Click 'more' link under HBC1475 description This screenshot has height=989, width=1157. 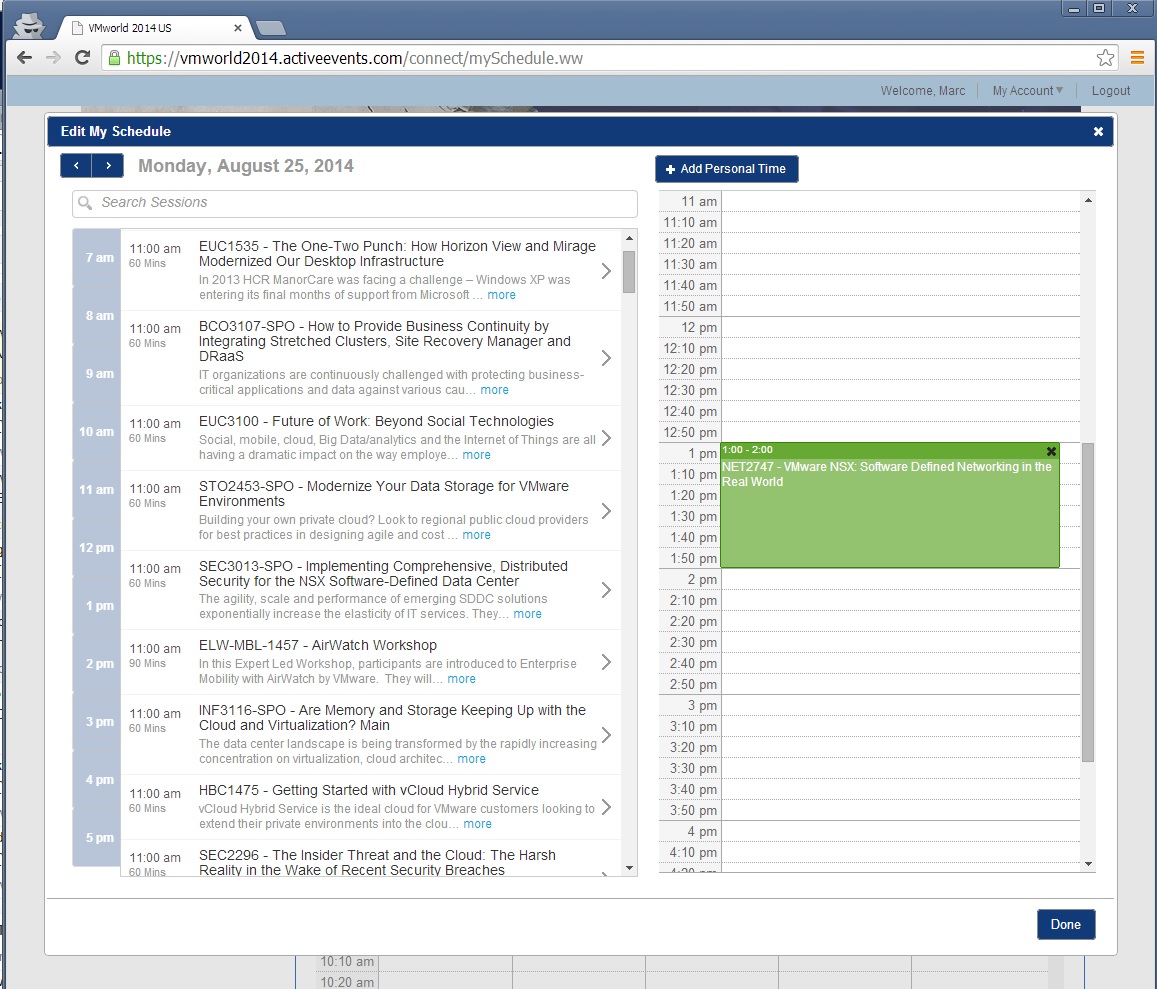tap(477, 824)
